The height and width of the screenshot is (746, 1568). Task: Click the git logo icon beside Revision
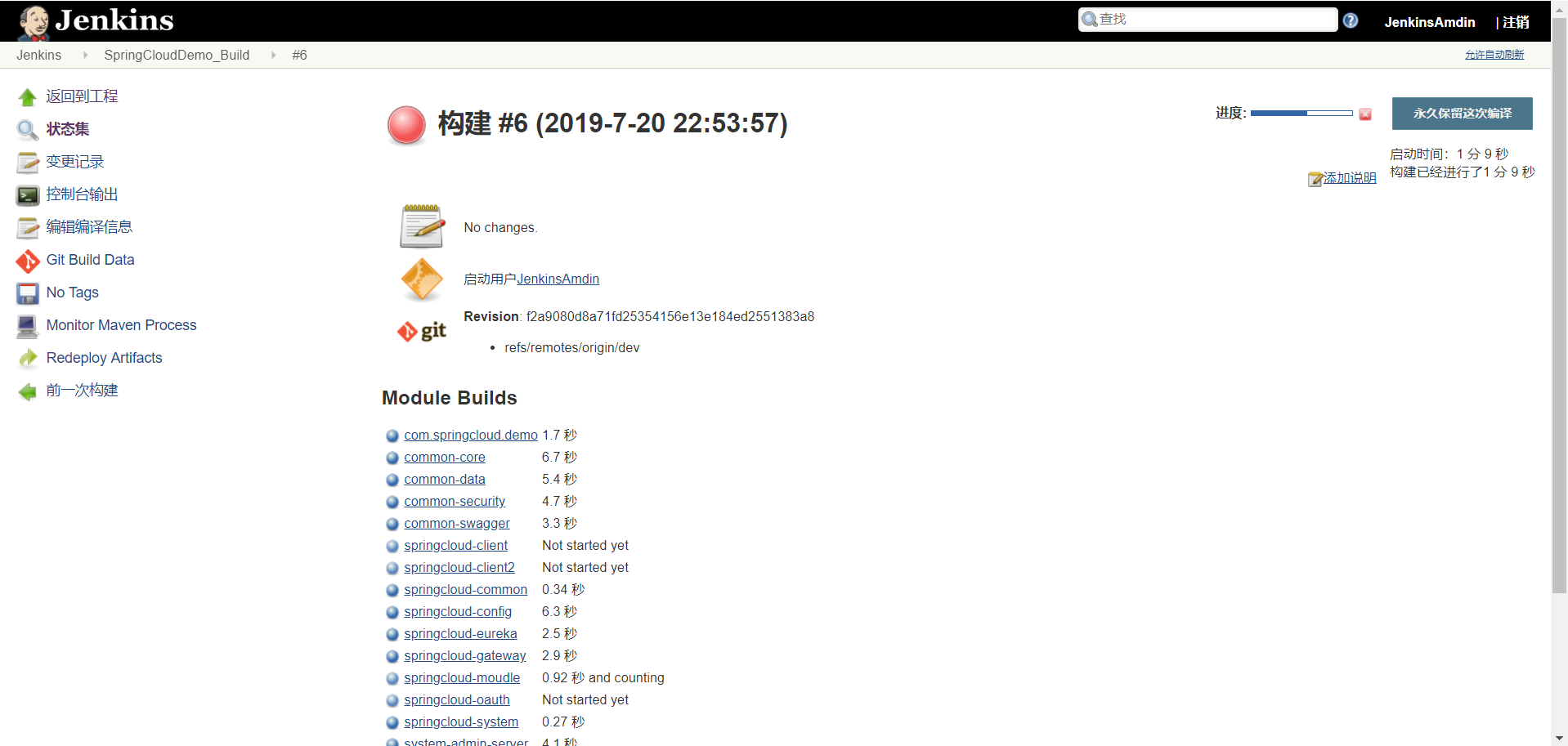pos(422,331)
